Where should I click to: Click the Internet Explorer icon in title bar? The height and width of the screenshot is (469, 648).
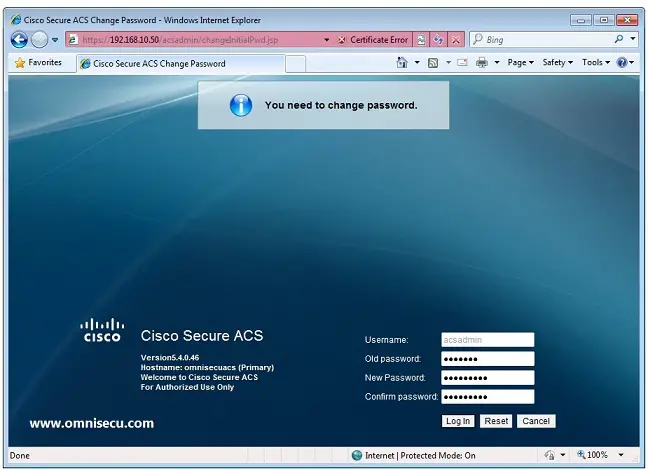point(16,20)
